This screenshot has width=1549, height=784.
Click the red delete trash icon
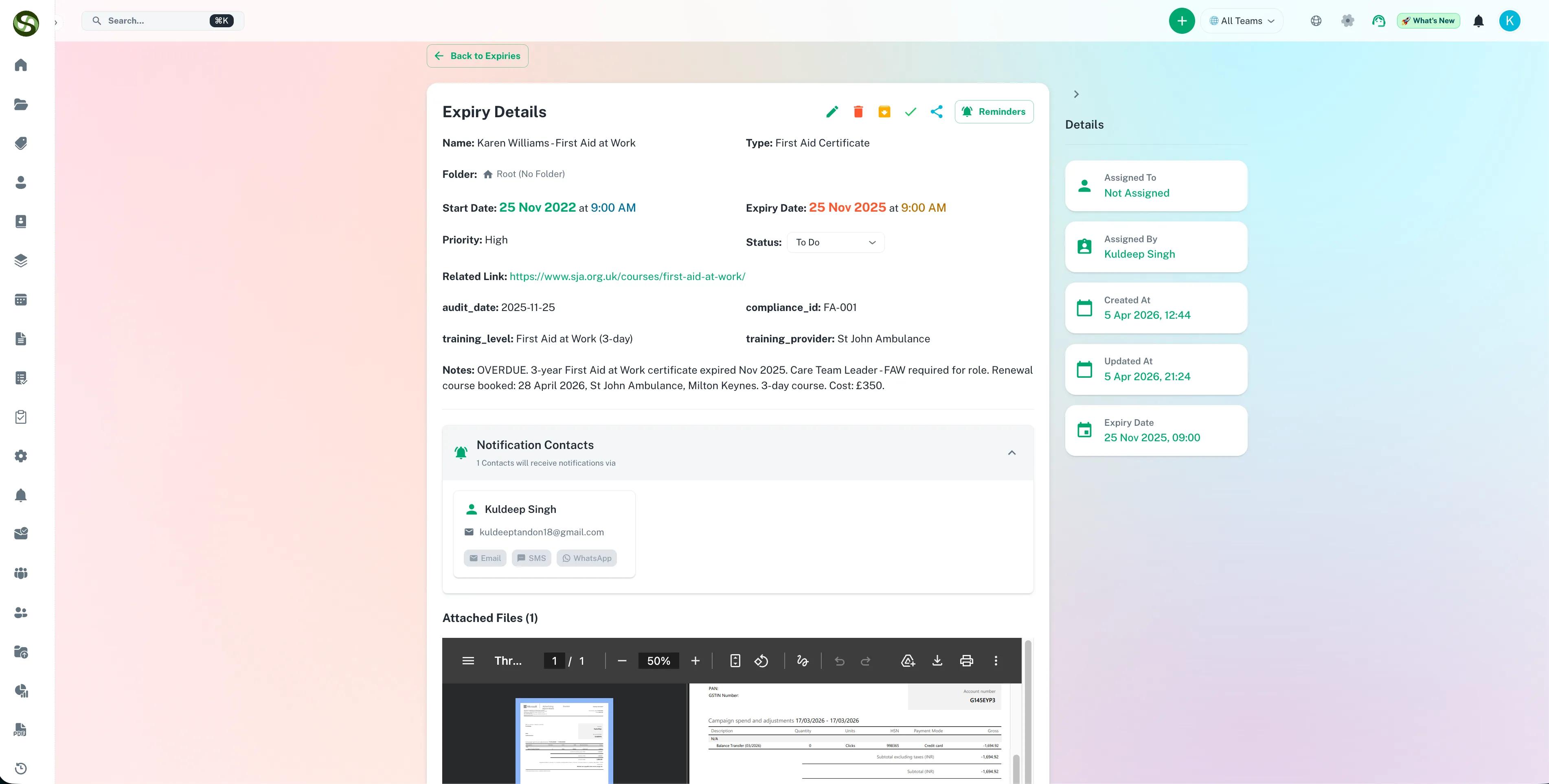point(858,112)
